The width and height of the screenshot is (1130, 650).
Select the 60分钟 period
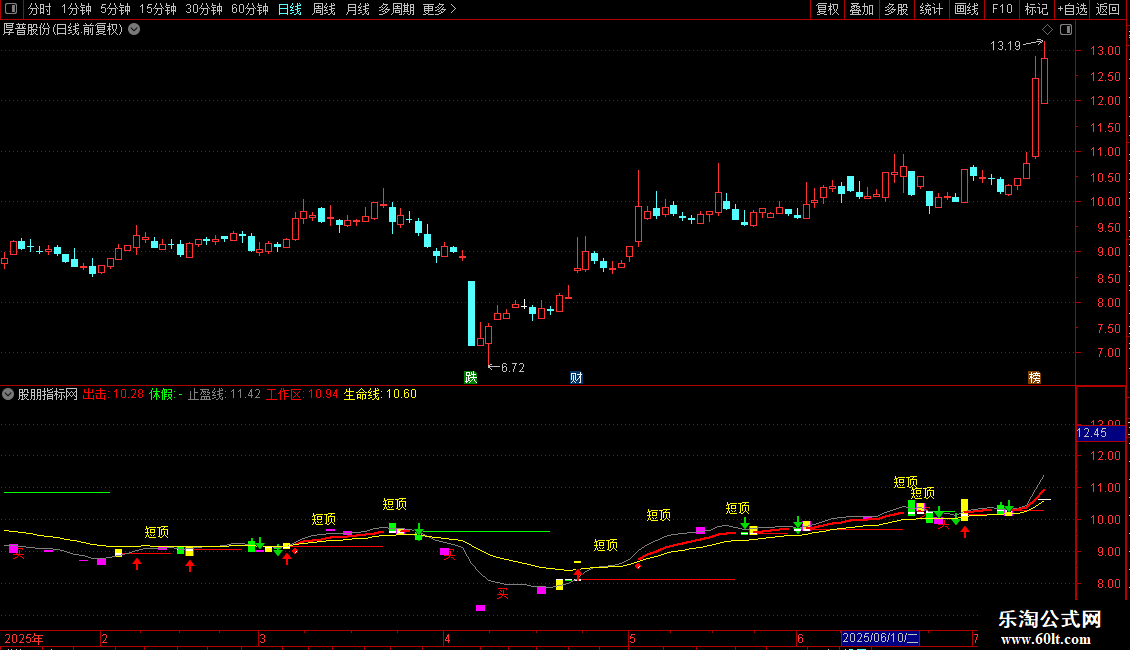[250, 9]
